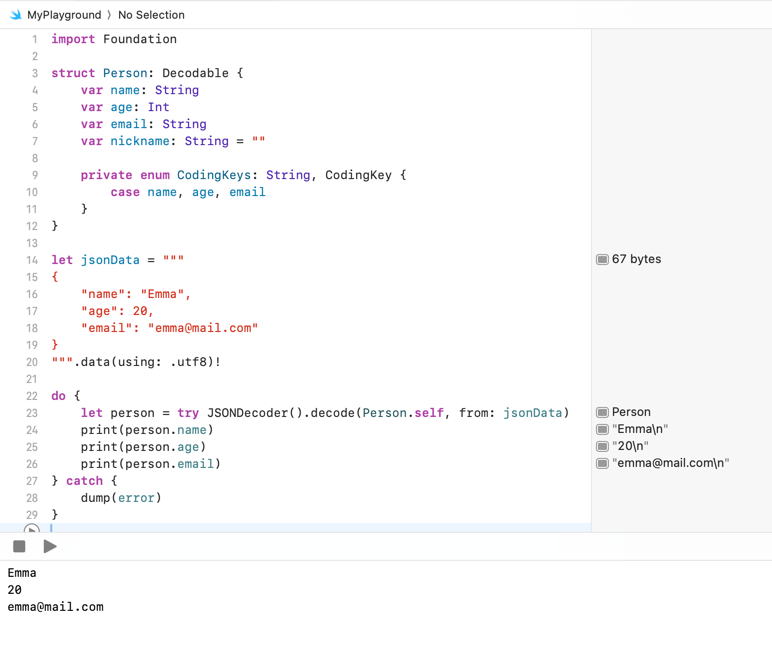Screen dimensions: 772x646
Task: Run the playground with the play button
Action: pyautogui.click(x=50, y=546)
